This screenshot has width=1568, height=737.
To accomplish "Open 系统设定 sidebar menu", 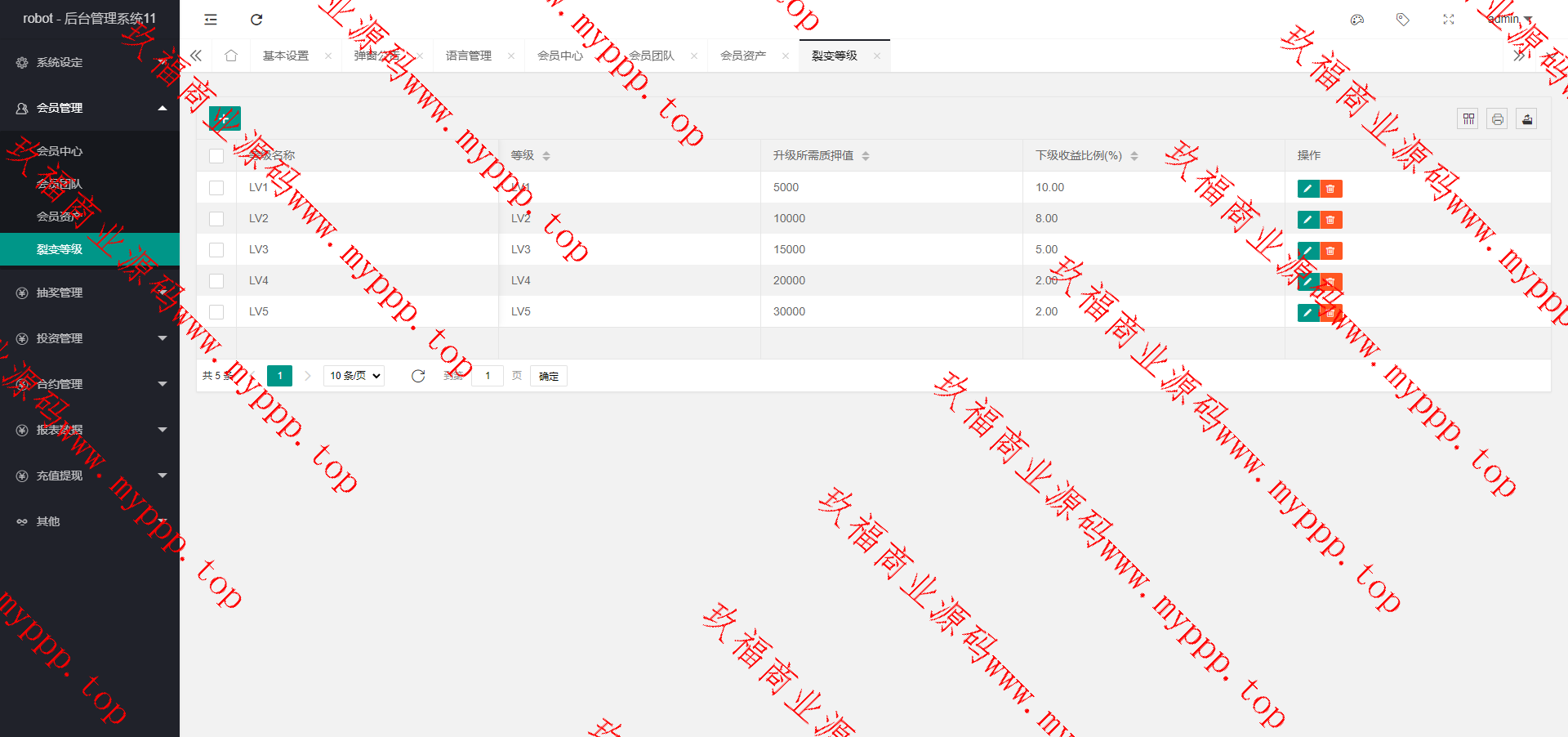I will [x=90, y=62].
